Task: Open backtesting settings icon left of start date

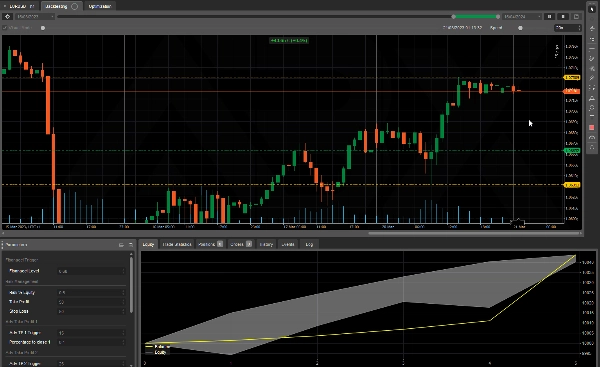Action: coord(7,16)
